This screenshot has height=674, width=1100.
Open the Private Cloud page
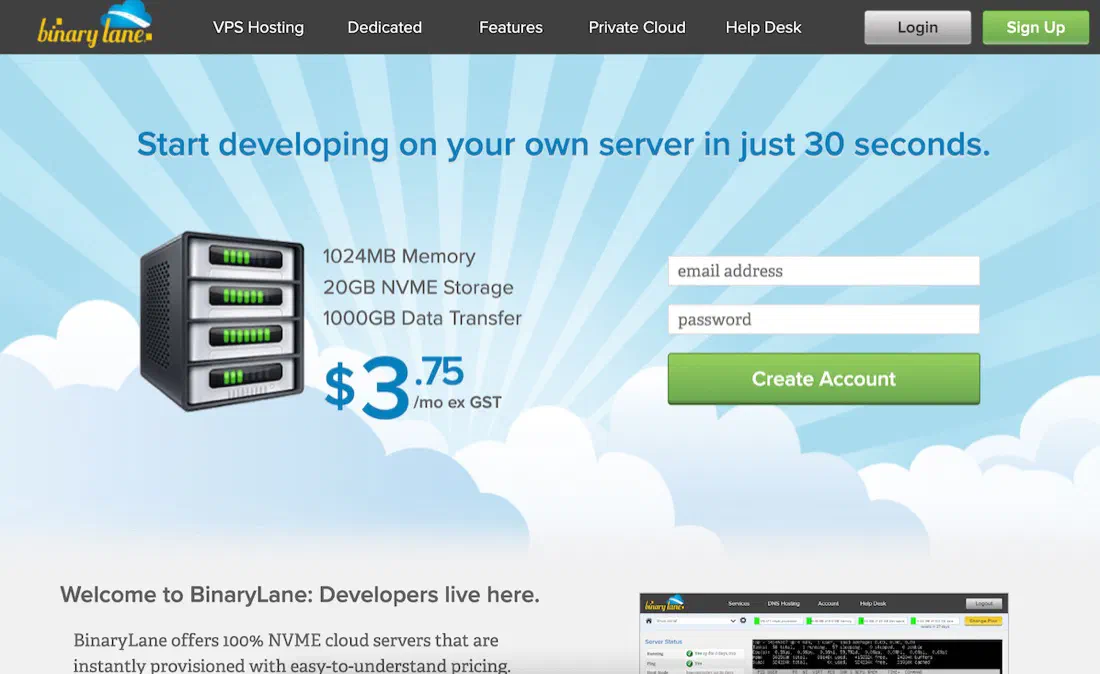637,27
